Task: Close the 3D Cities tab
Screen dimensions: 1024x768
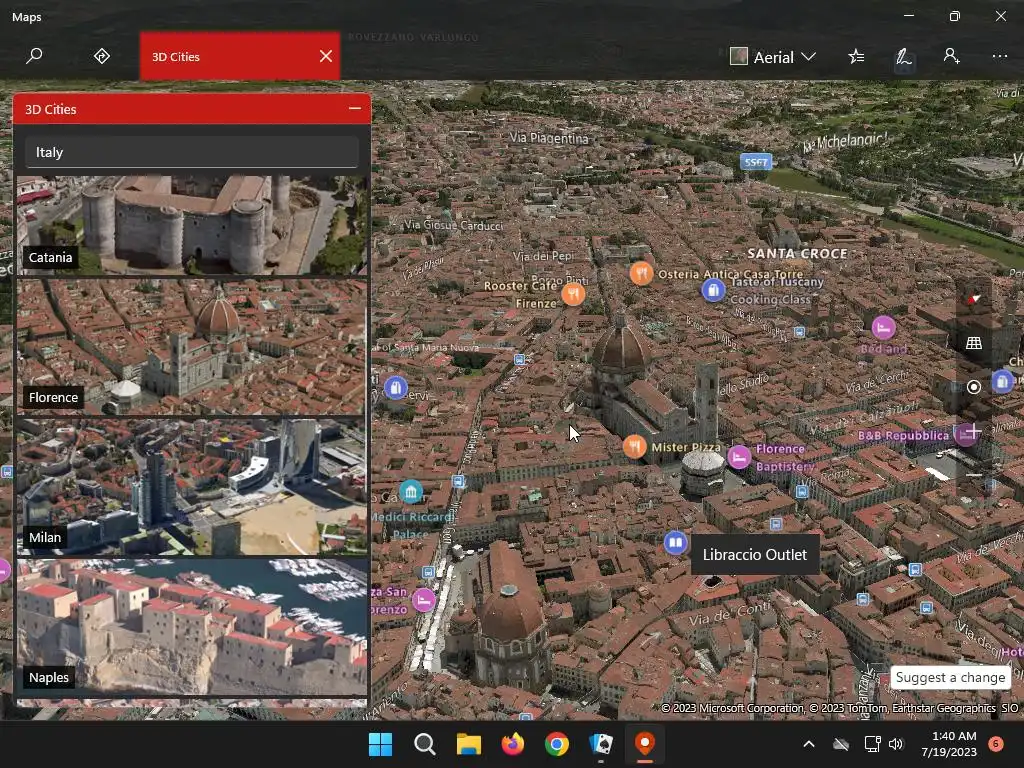Action: pos(326,56)
